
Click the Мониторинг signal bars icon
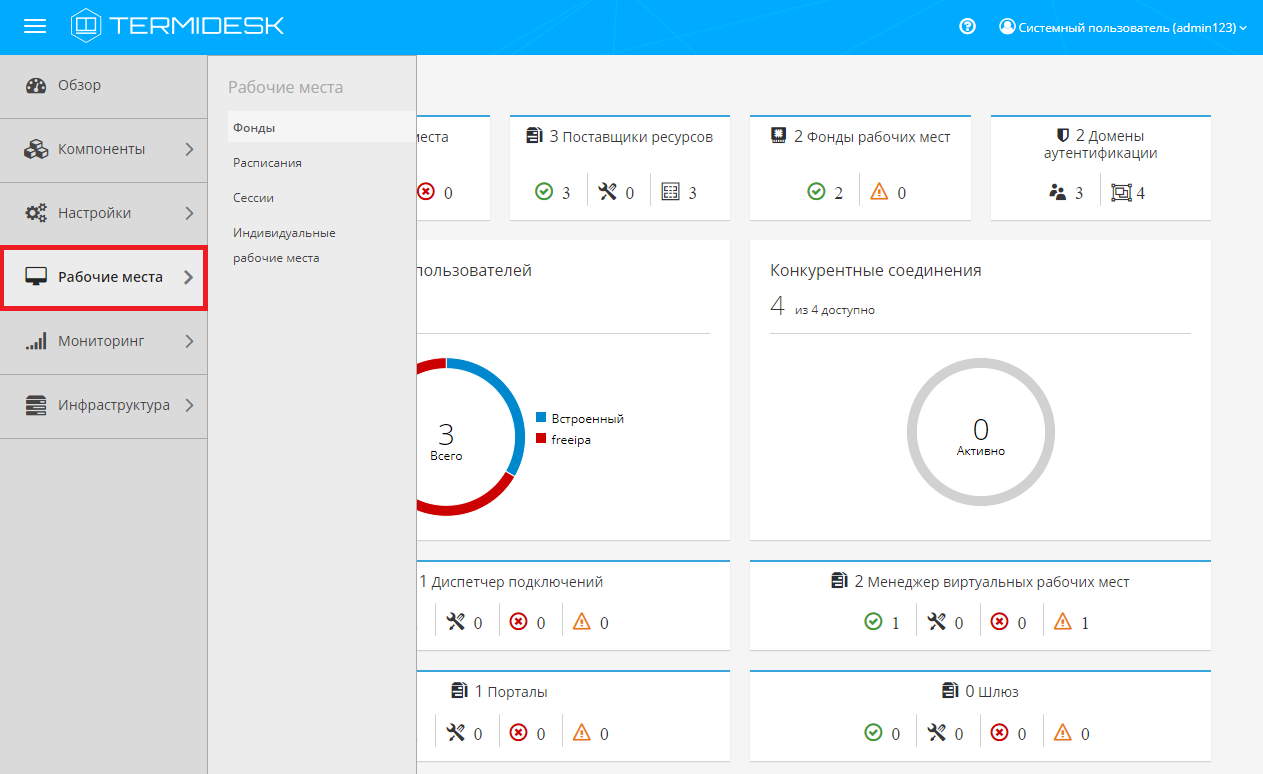coord(36,342)
